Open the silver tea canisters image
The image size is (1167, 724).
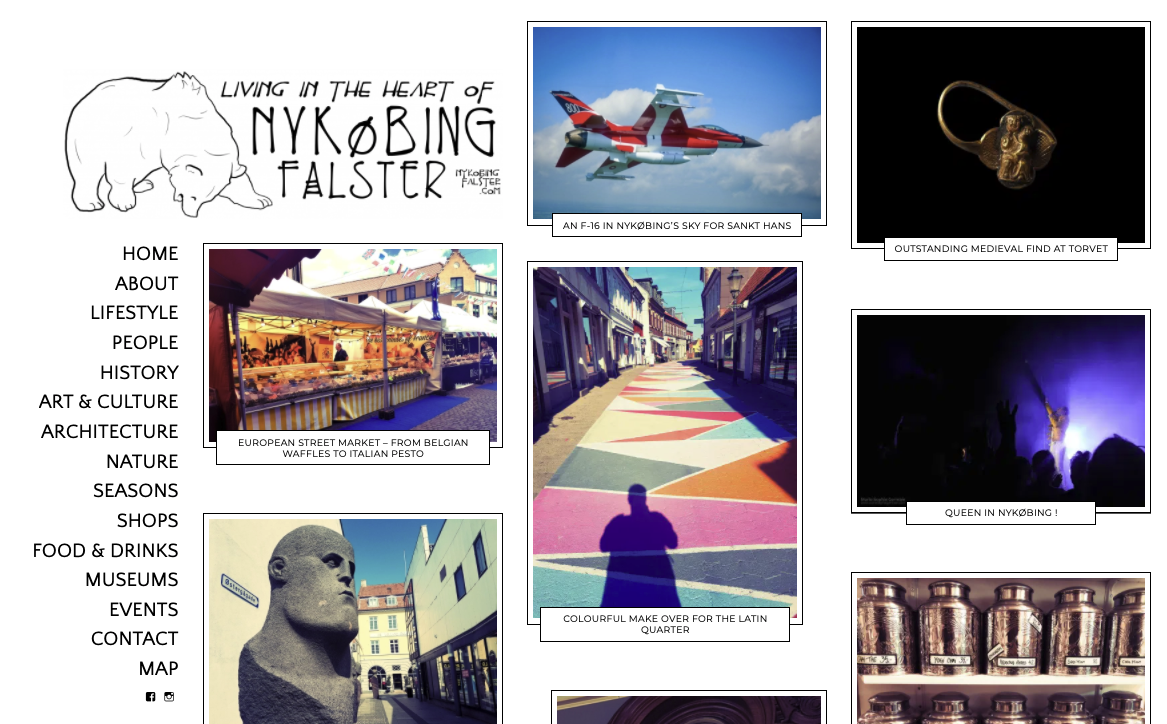click(x=1000, y=650)
